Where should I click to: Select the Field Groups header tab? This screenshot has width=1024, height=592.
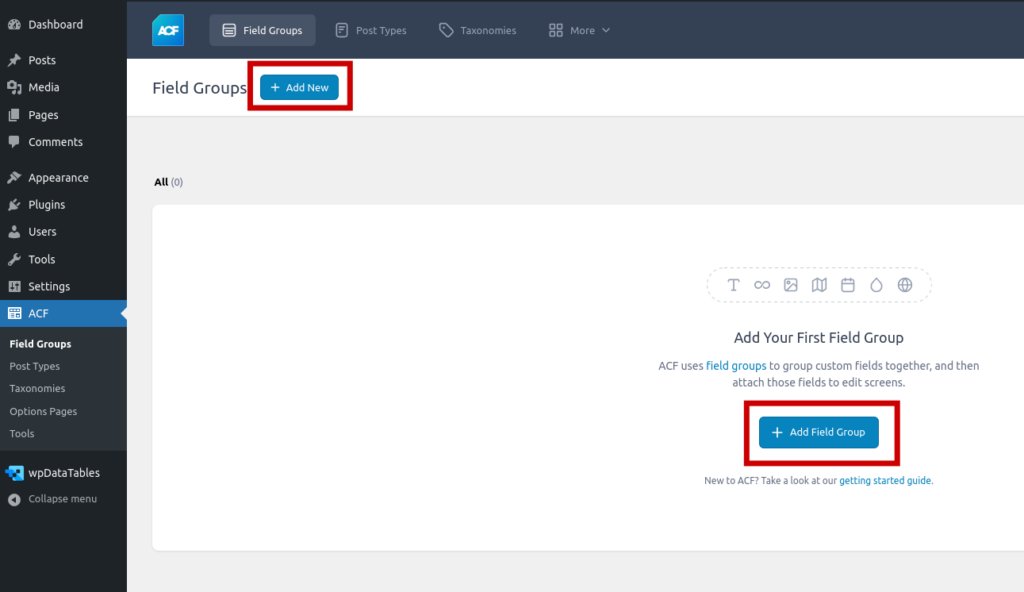262,31
